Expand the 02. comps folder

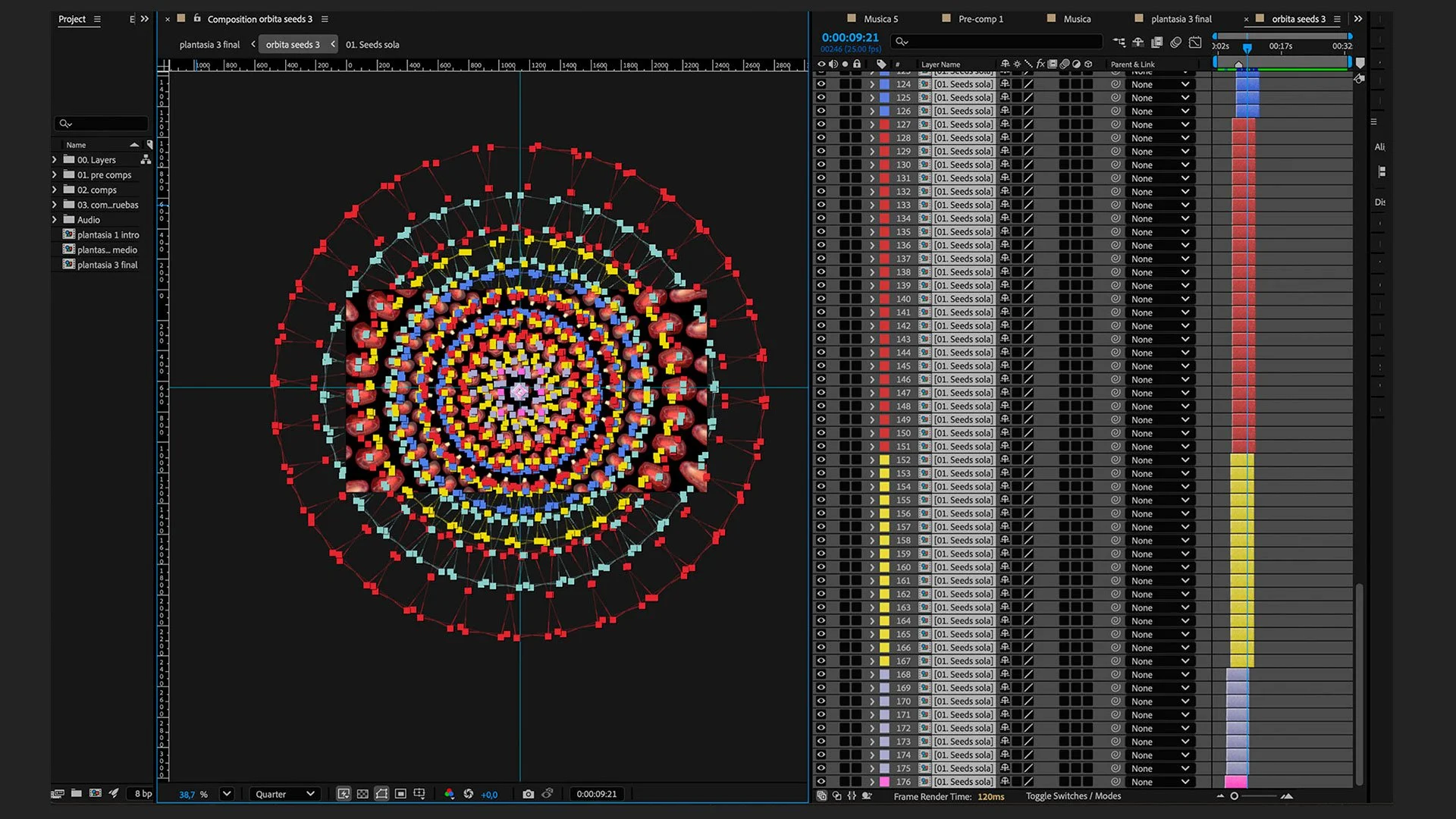pos(55,190)
